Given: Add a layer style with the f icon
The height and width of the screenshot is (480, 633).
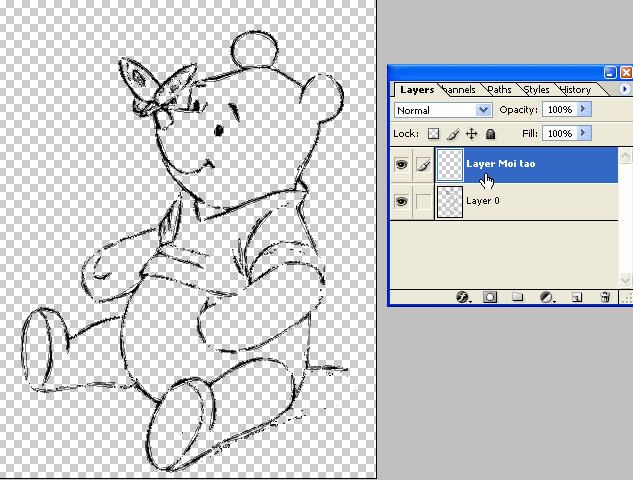Looking at the screenshot, I should [x=462, y=298].
